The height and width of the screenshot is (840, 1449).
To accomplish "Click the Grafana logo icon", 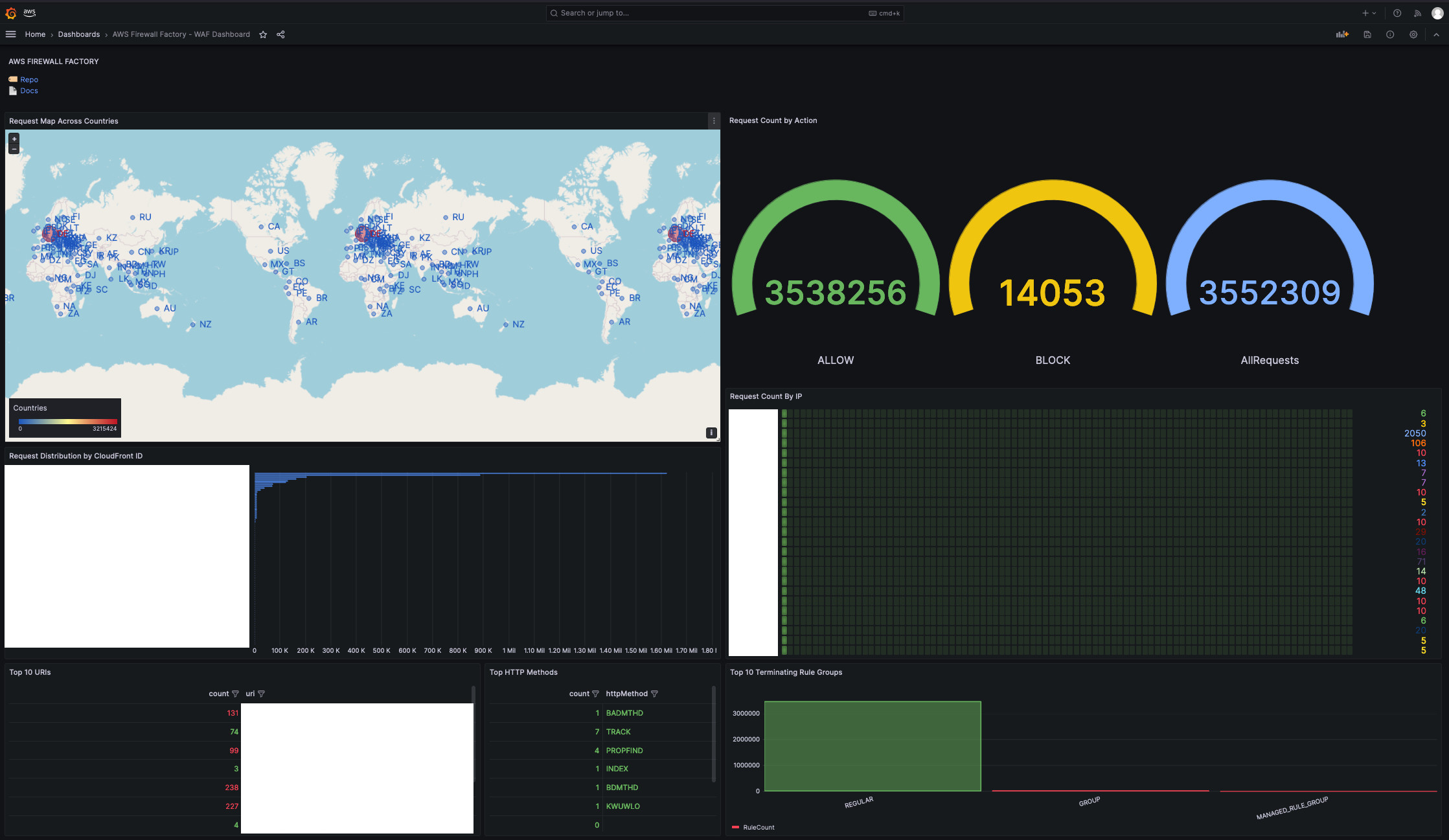I will (x=10, y=13).
